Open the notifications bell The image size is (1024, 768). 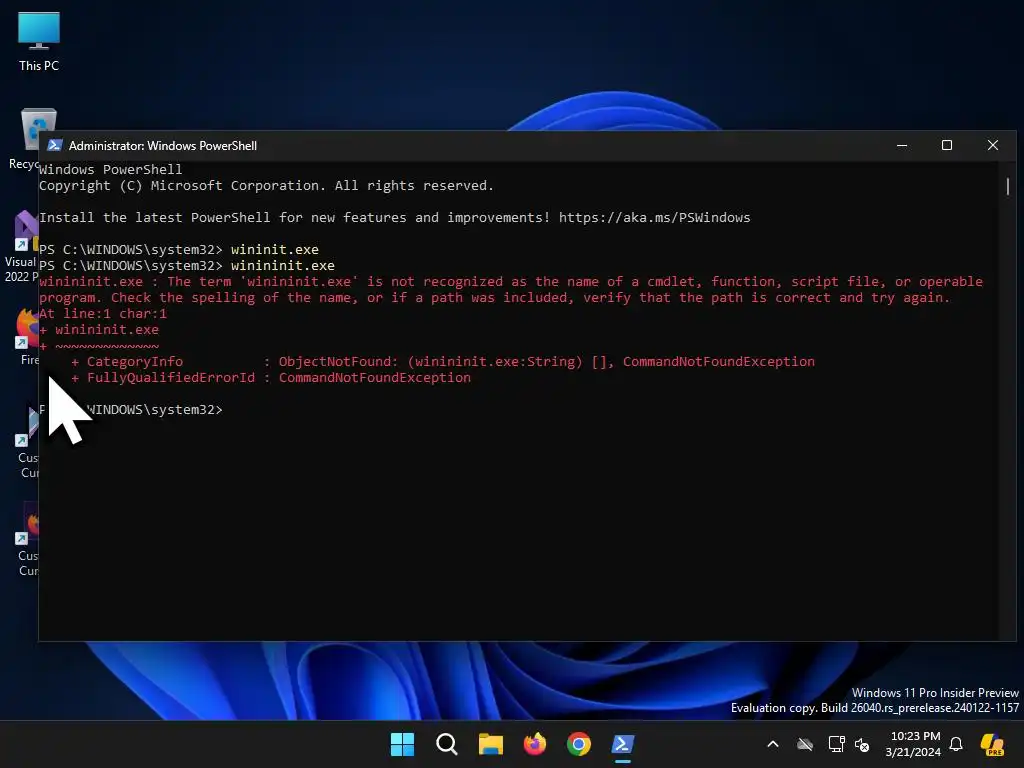coord(956,744)
